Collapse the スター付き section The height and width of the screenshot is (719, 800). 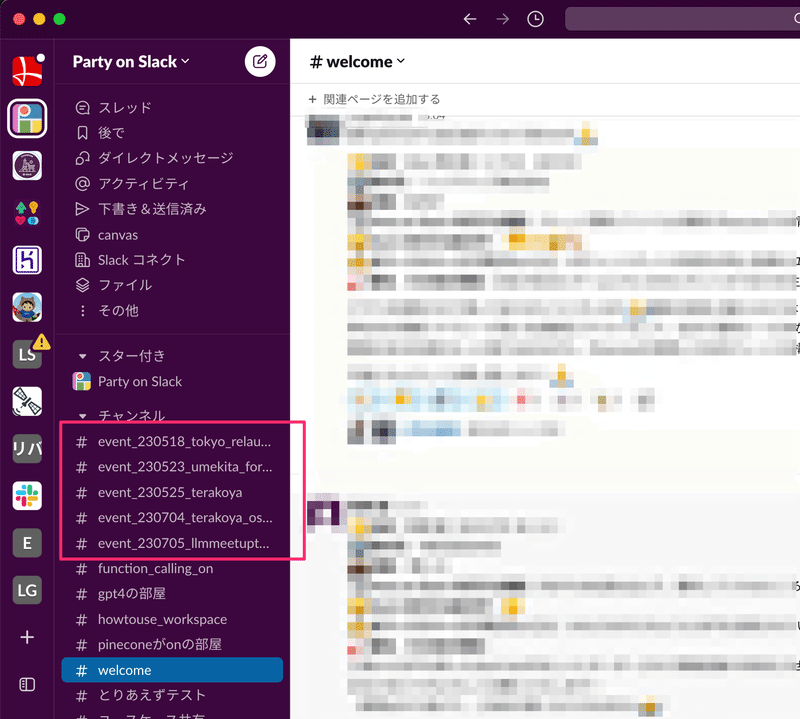point(83,356)
